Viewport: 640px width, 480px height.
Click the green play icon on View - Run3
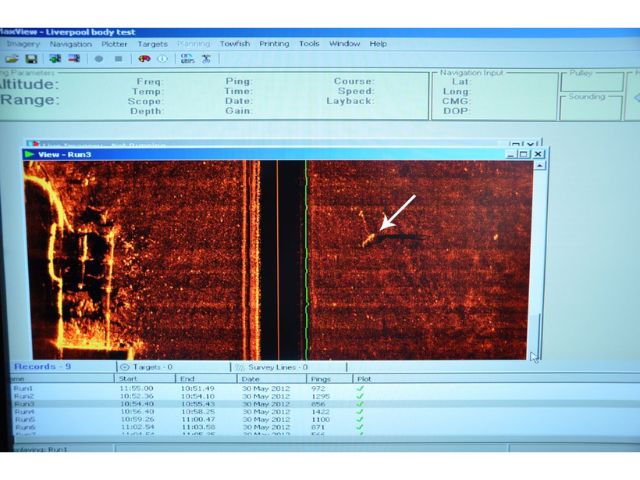(29, 154)
